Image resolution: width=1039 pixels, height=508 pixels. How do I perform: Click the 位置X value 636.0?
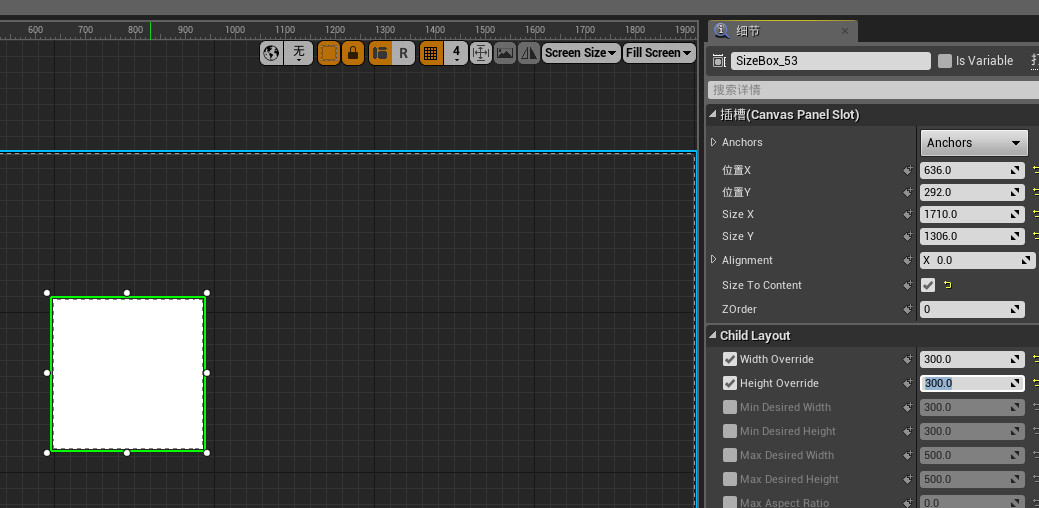point(972,170)
